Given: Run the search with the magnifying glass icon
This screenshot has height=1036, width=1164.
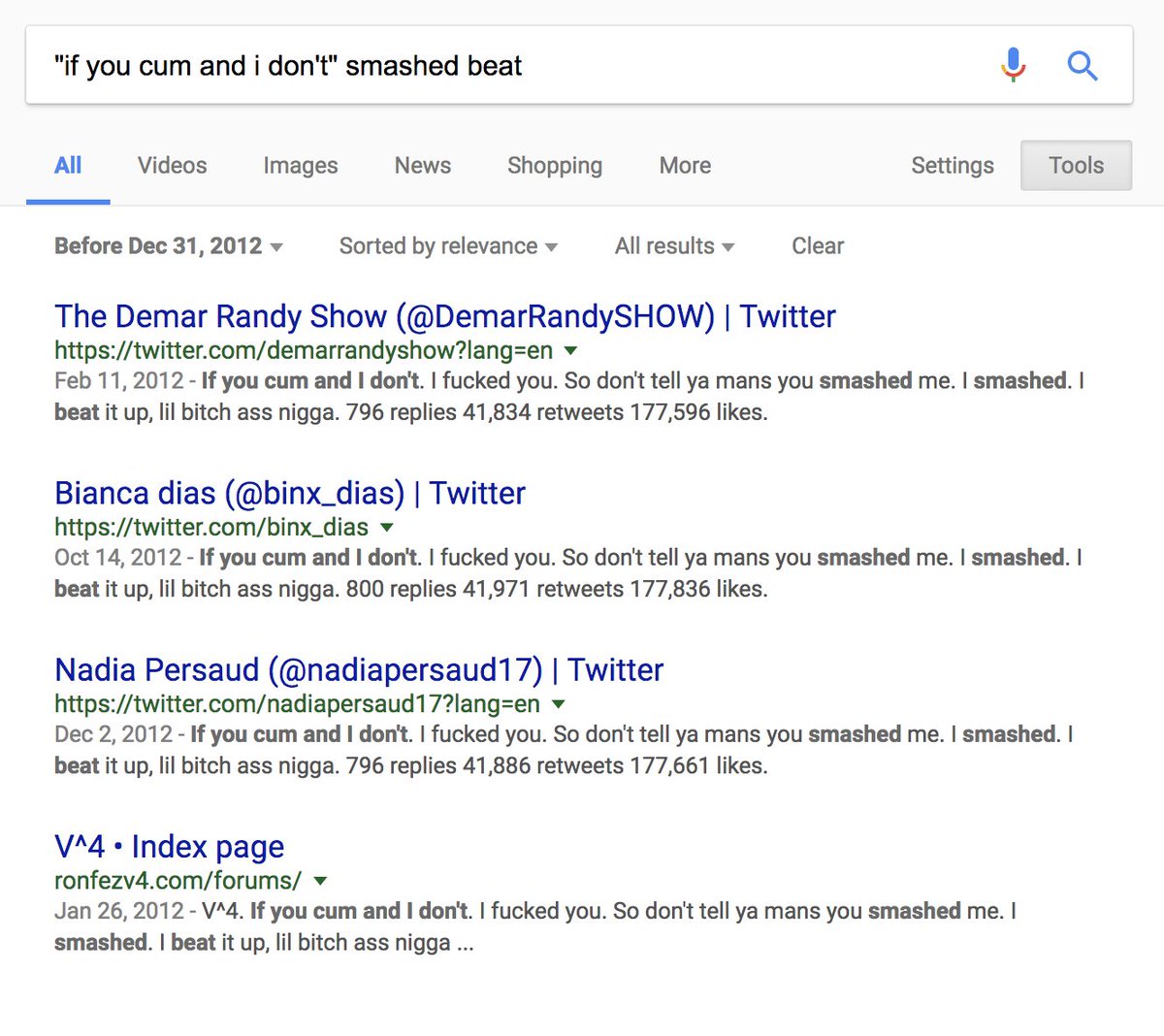Looking at the screenshot, I should point(1082,66).
